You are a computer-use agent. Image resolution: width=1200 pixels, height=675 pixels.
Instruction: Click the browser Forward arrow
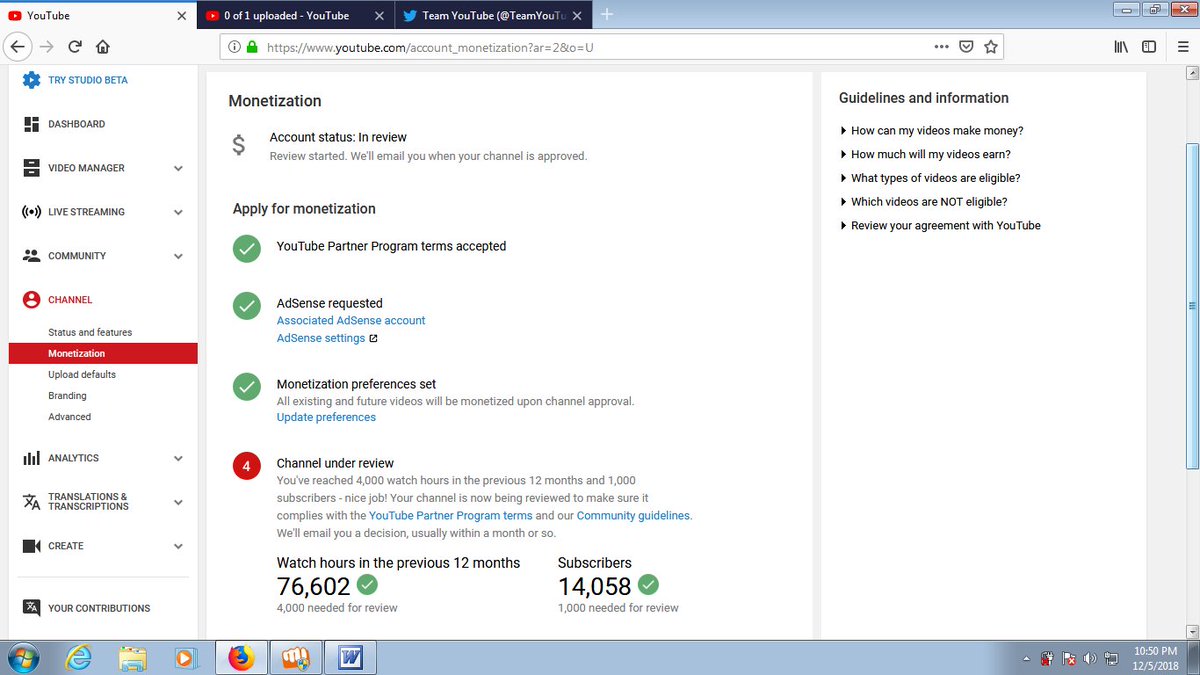click(46, 46)
